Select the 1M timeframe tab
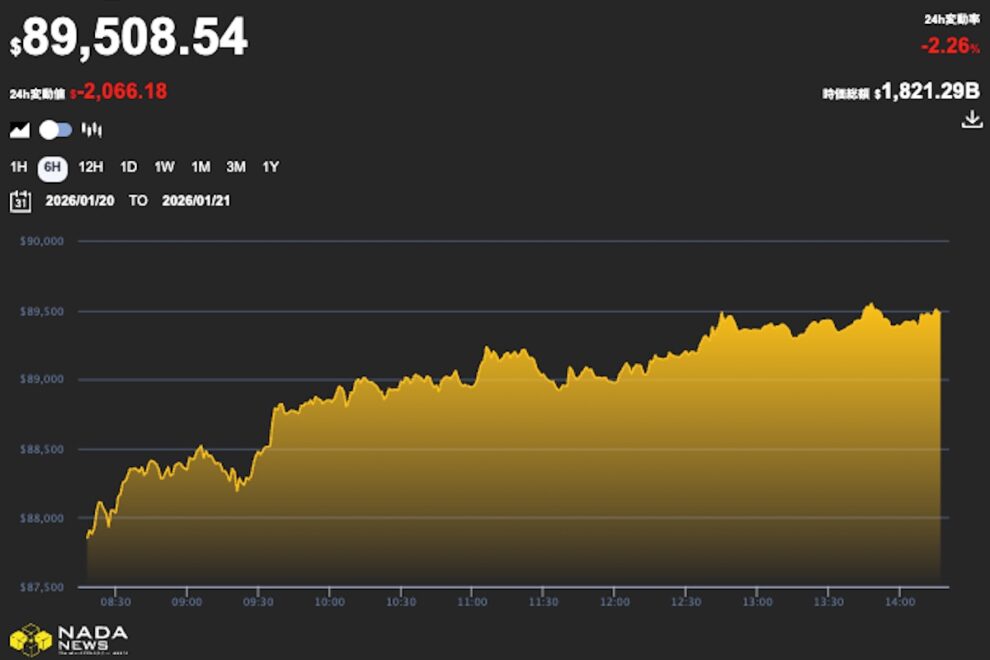 pos(199,168)
